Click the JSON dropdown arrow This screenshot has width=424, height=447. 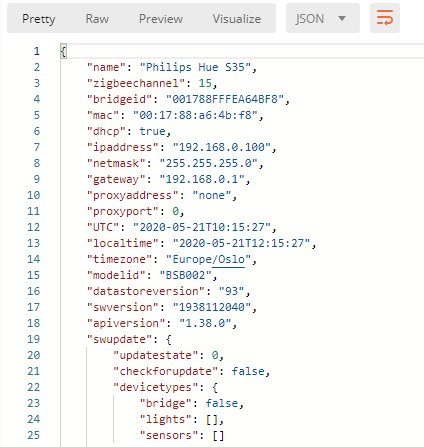[x=342, y=18]
